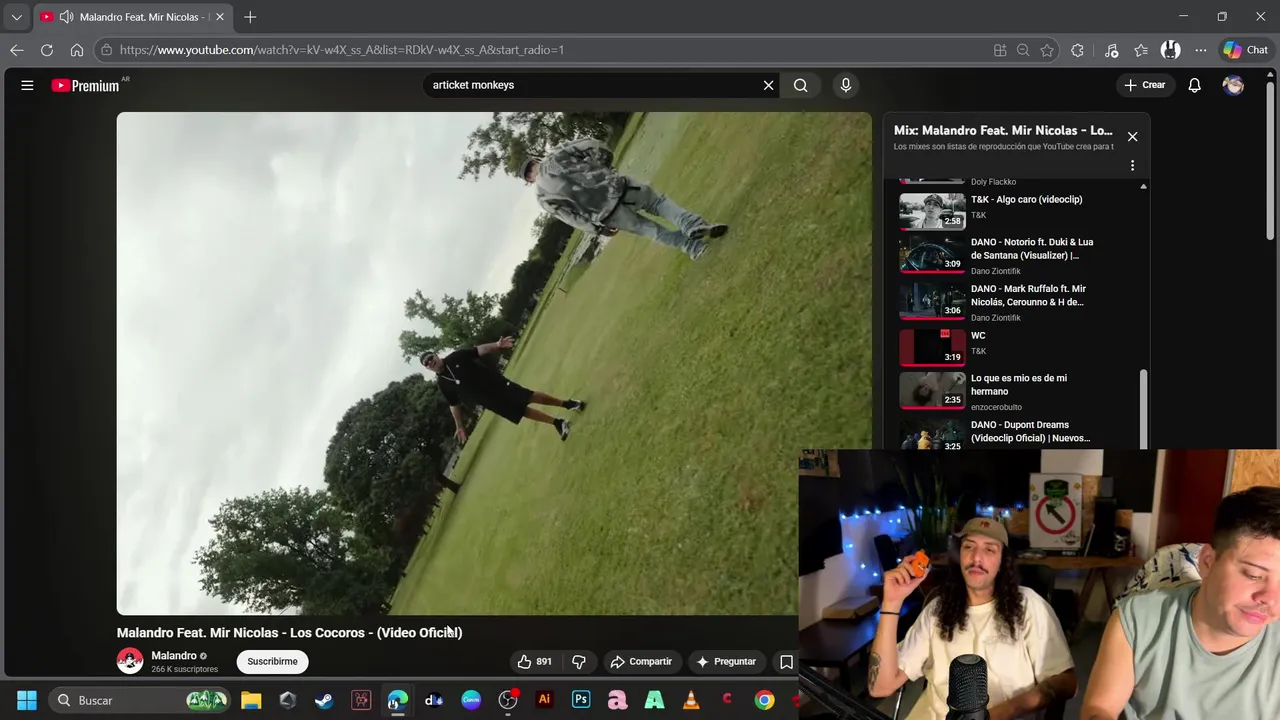
Task: Open Canva from the taskbar
Action: 471,700
